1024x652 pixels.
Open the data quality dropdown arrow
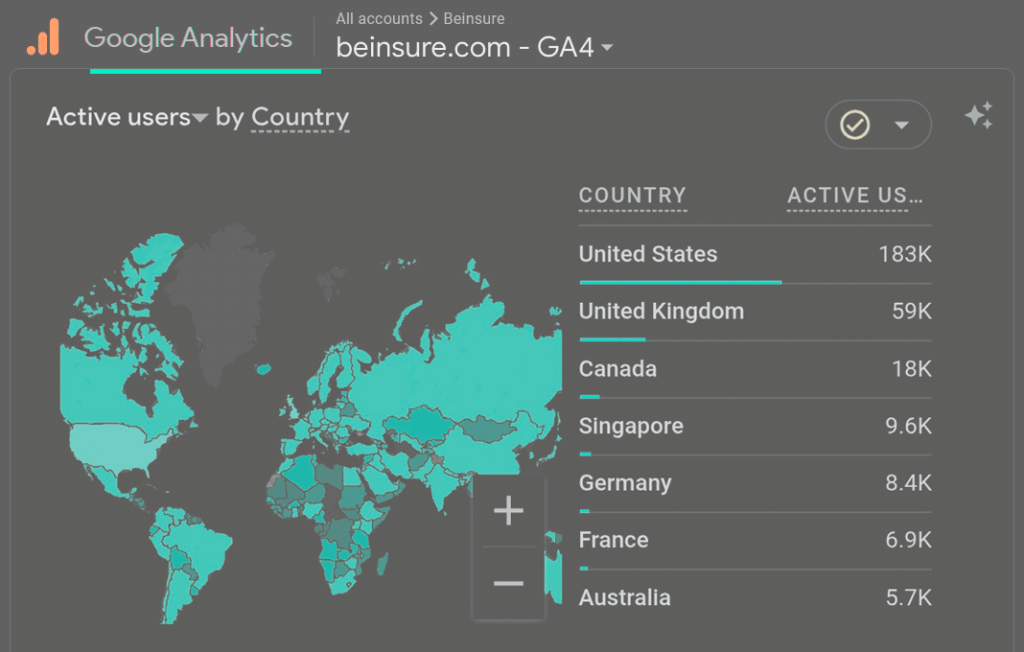point(901,125)
